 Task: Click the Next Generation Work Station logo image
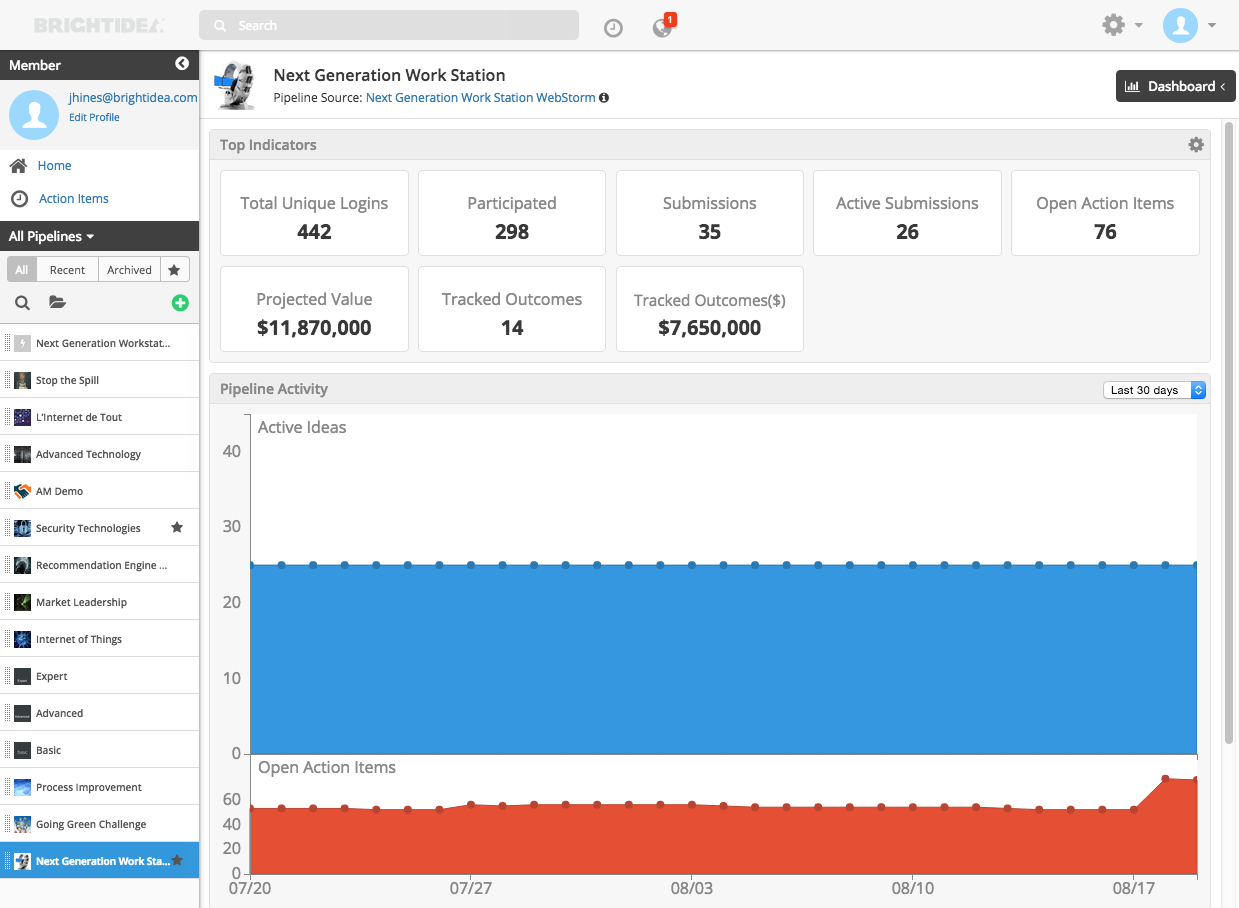[x=236, y=85]
